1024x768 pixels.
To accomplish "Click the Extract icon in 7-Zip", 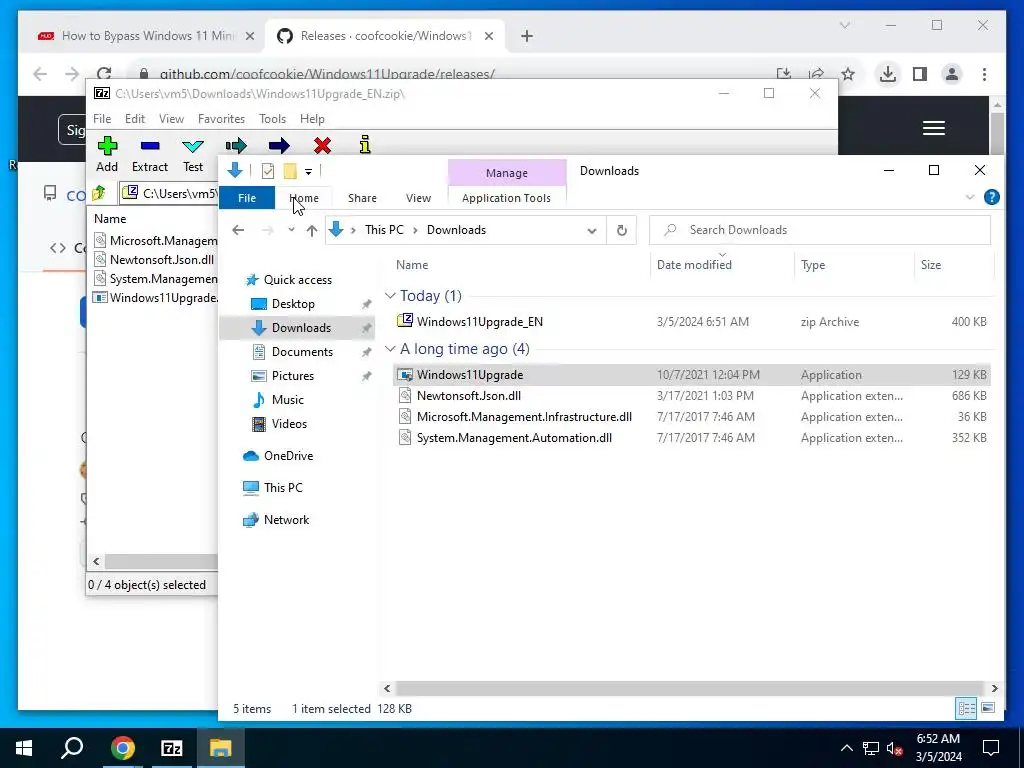I will 150,155.
